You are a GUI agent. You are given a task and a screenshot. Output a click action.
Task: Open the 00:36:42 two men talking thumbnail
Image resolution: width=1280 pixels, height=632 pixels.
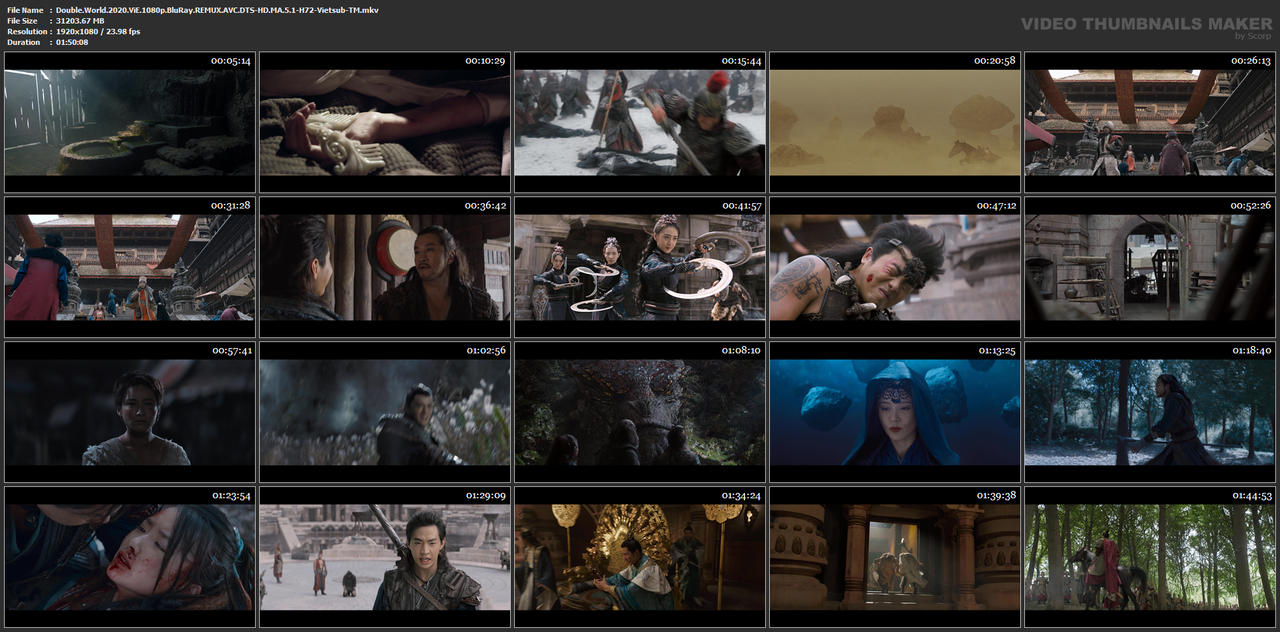(x=384, y=267)
